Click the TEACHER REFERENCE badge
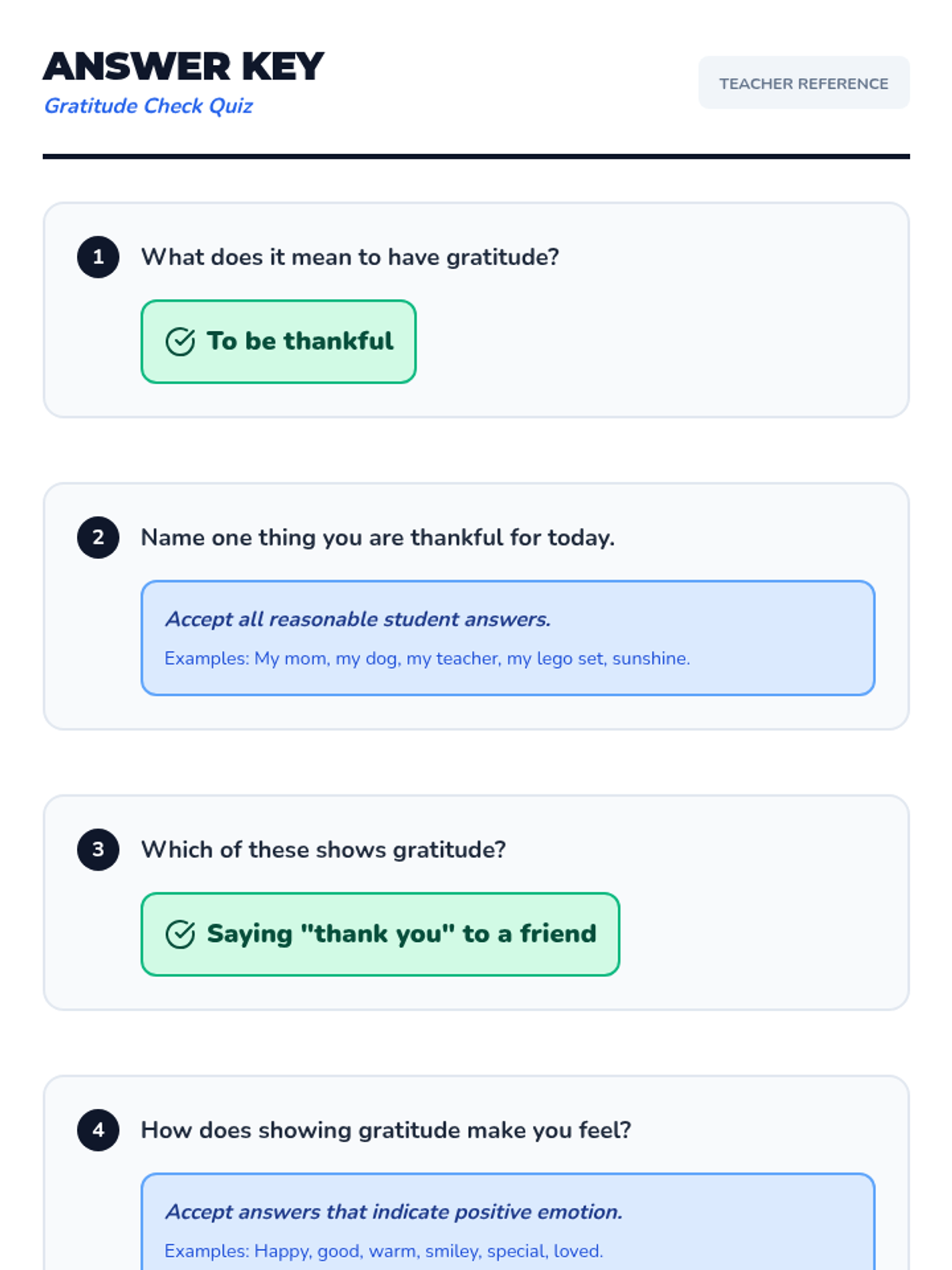The image size is (952, 1270). coord(803,83)
